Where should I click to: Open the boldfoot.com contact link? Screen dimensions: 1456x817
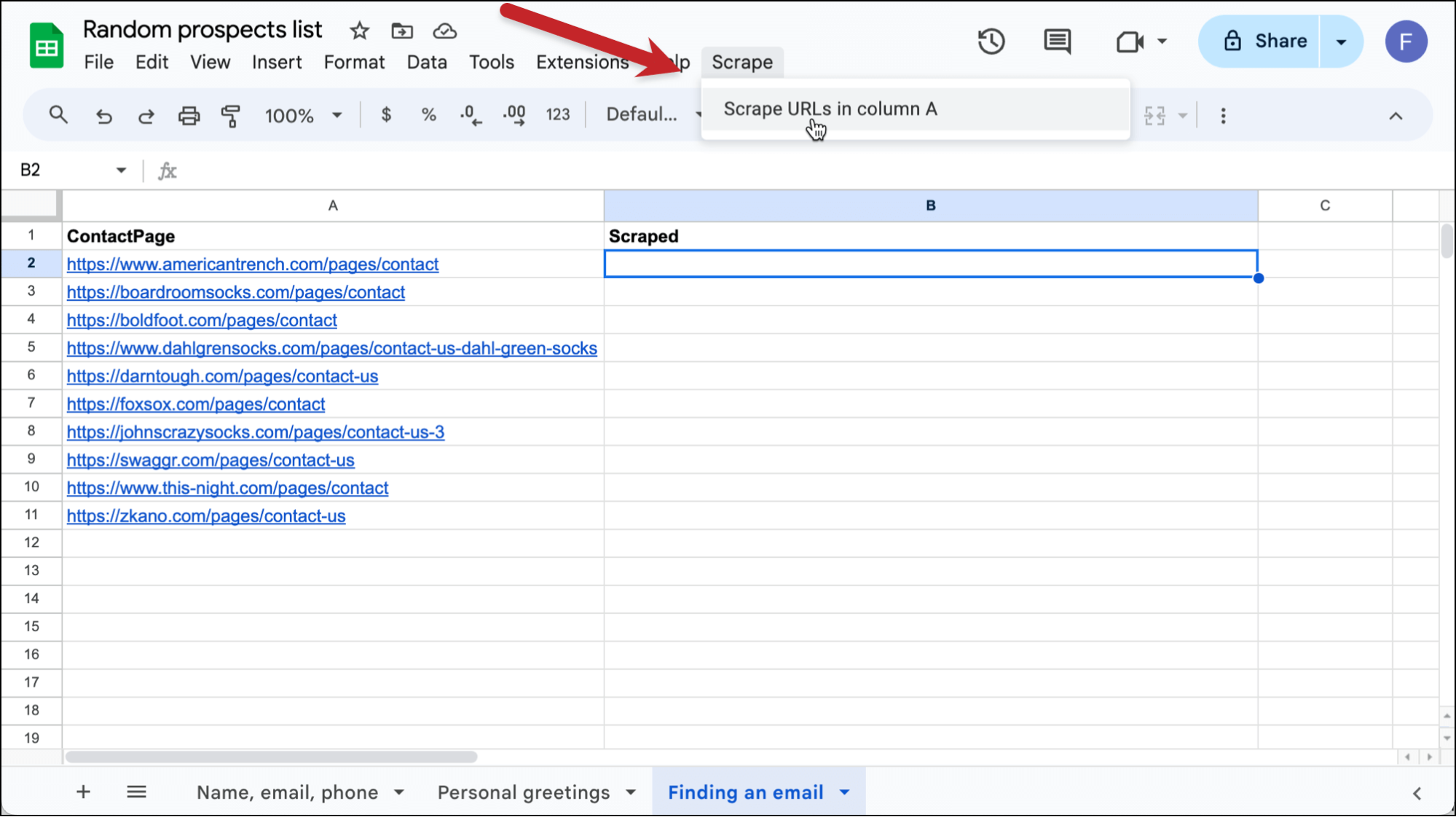pos(202,320)
